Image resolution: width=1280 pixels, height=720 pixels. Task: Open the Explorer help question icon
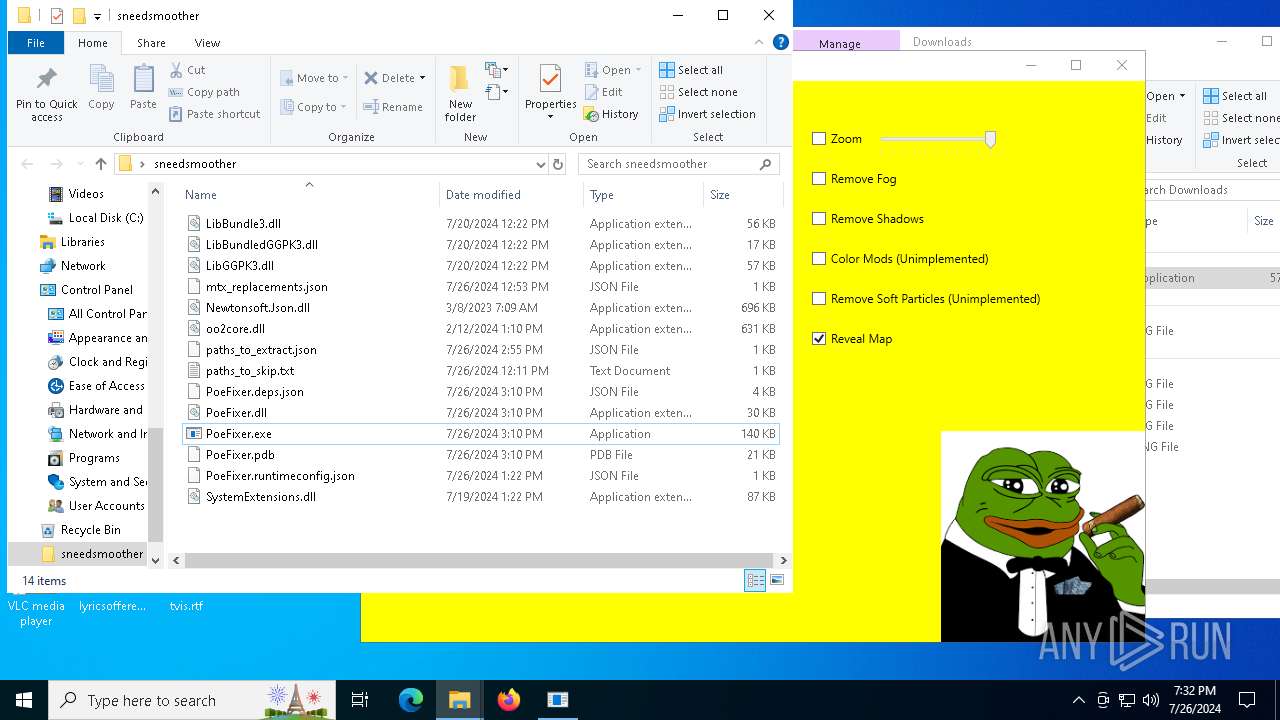781,42
